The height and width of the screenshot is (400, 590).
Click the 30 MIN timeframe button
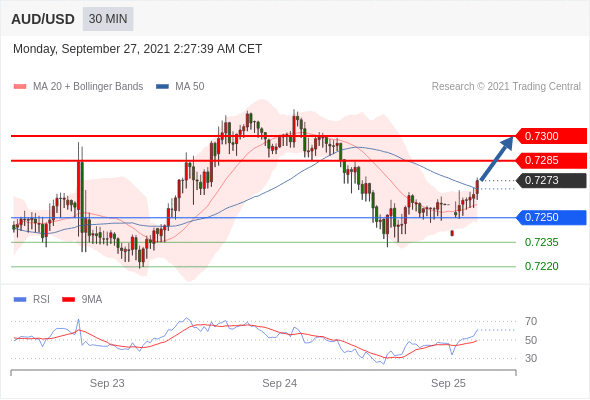(108, 19)
